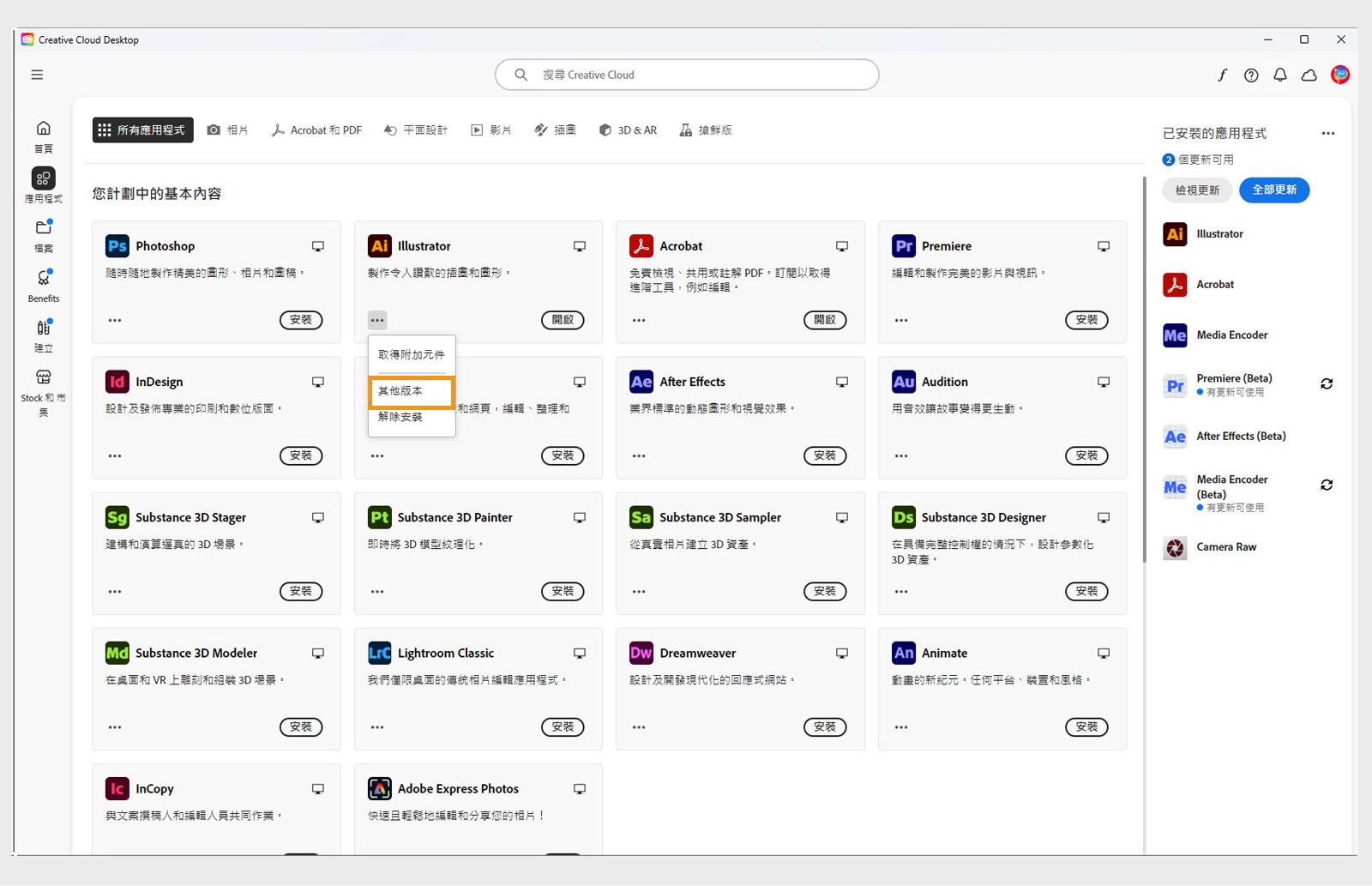Click the notifications bell icon
This screenshot has width=1372, height=886.
[1279, 75]
